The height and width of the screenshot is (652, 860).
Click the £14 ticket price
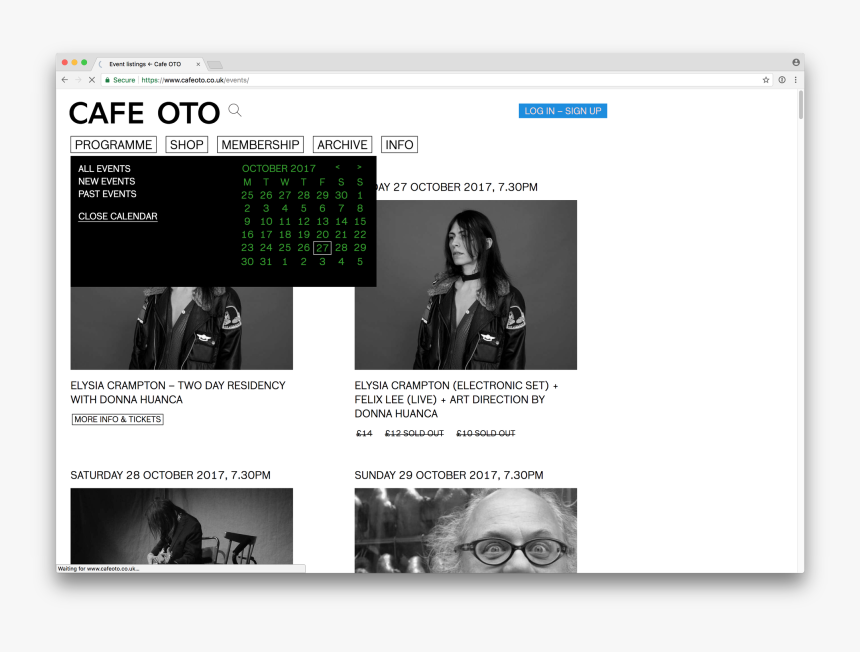364,433
